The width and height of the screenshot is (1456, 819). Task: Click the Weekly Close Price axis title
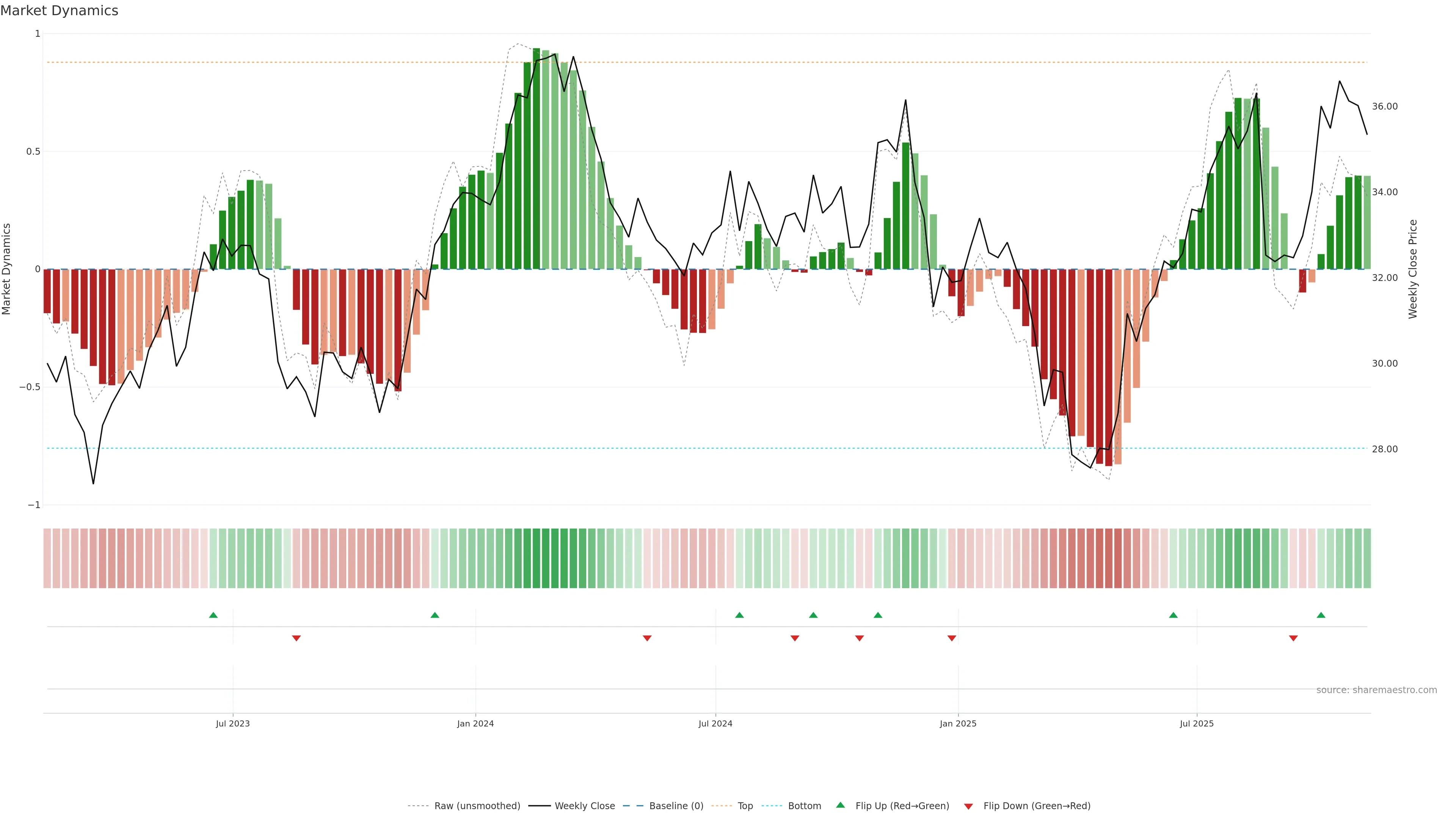(1413, 269)
